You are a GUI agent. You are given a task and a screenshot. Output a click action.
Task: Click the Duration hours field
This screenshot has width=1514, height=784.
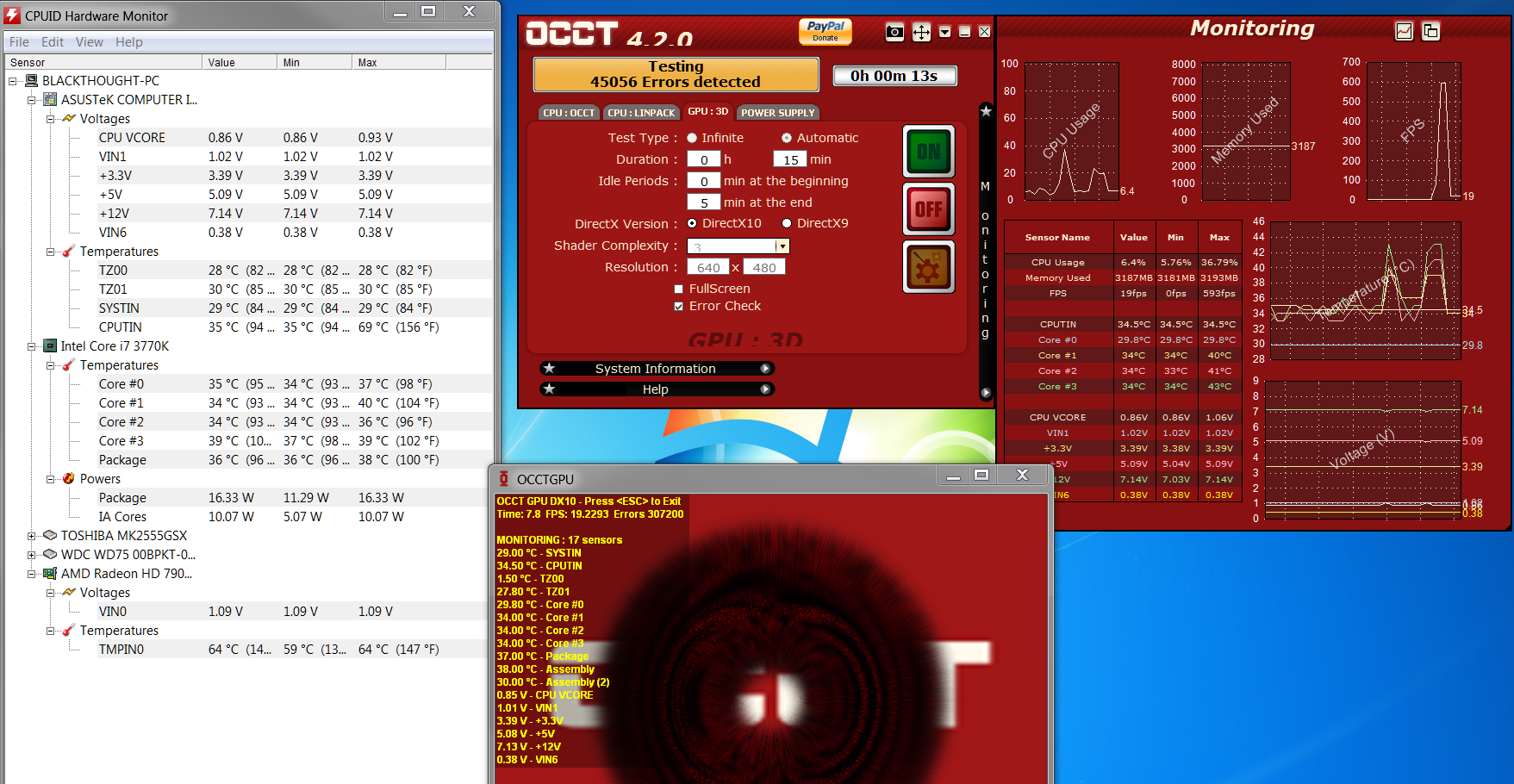click(x=704, y=159)
